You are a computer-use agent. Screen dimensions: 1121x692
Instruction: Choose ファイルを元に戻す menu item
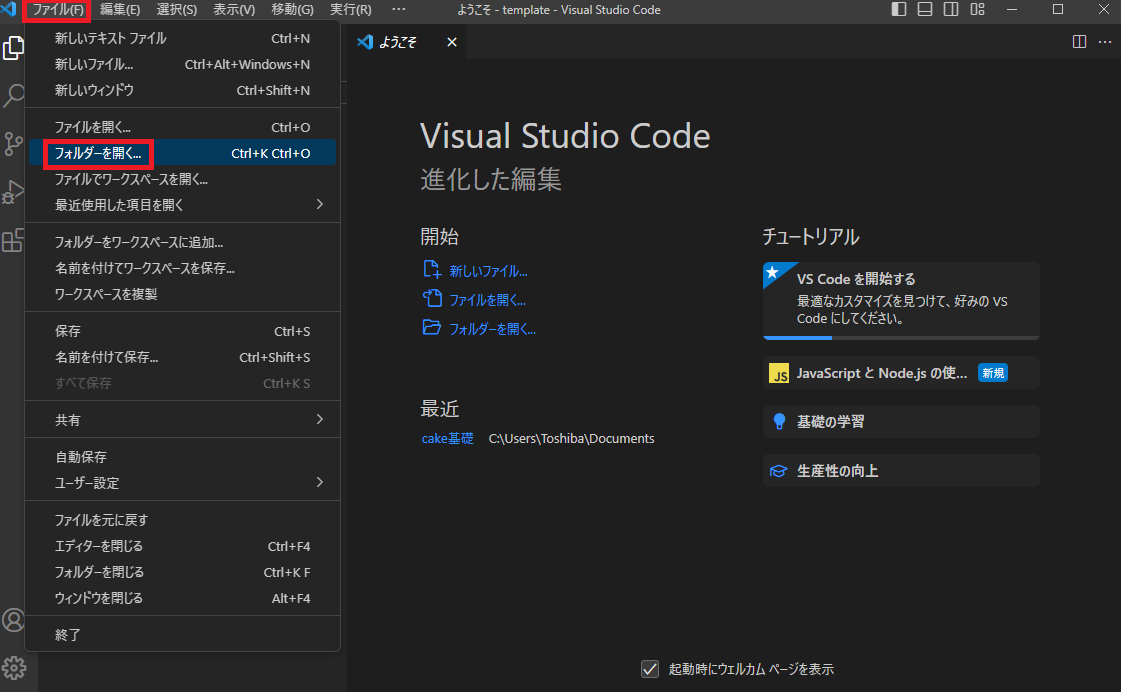click(182, 520)
